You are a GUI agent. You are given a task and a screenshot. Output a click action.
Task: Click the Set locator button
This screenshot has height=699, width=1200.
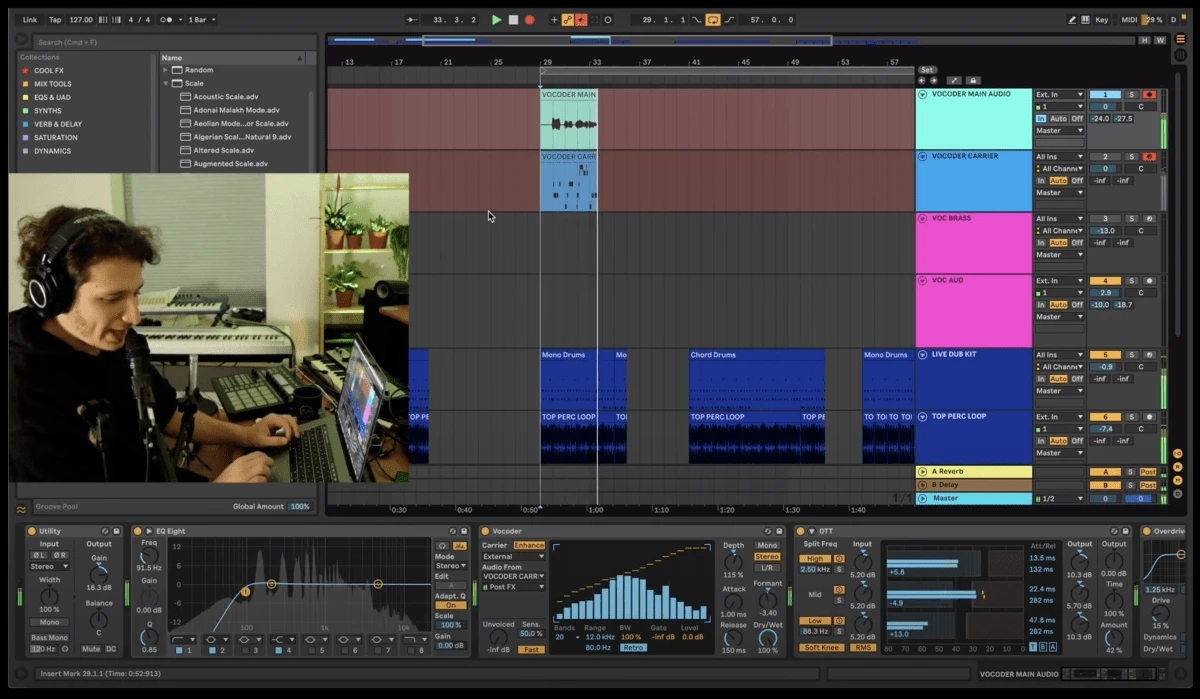(x=927, y=70)
